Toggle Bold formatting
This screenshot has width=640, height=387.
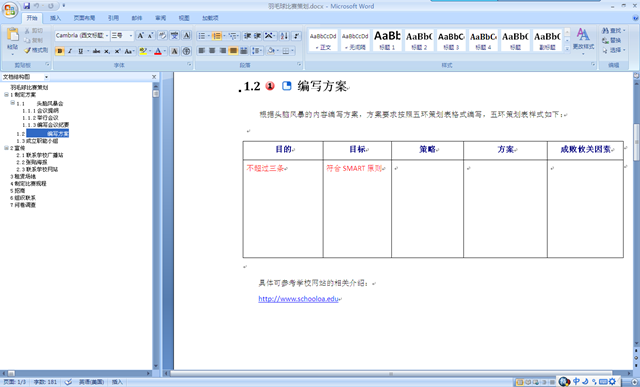60,51
